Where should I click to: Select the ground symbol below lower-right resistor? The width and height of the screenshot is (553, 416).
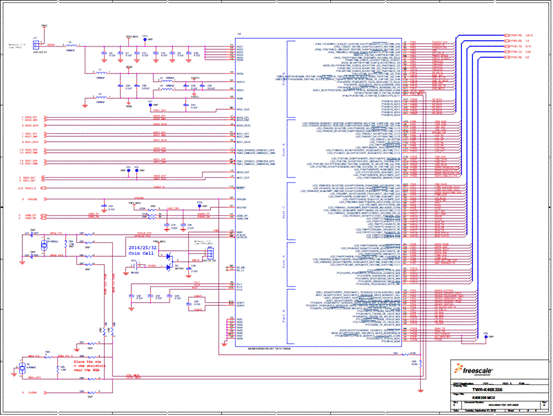[420, 390]
